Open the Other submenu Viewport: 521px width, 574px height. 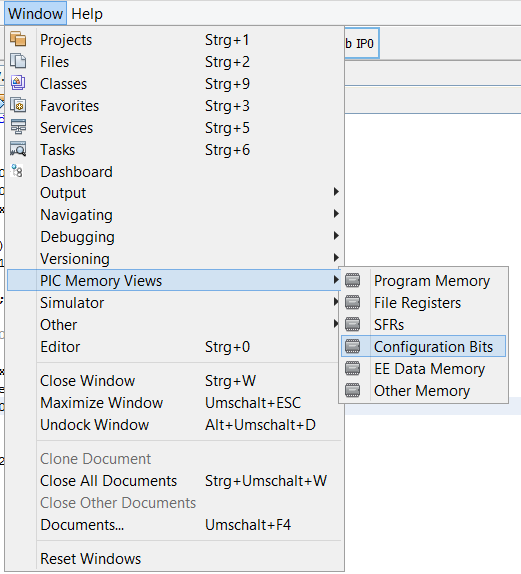pyautogui.click(x=174, y=324)
